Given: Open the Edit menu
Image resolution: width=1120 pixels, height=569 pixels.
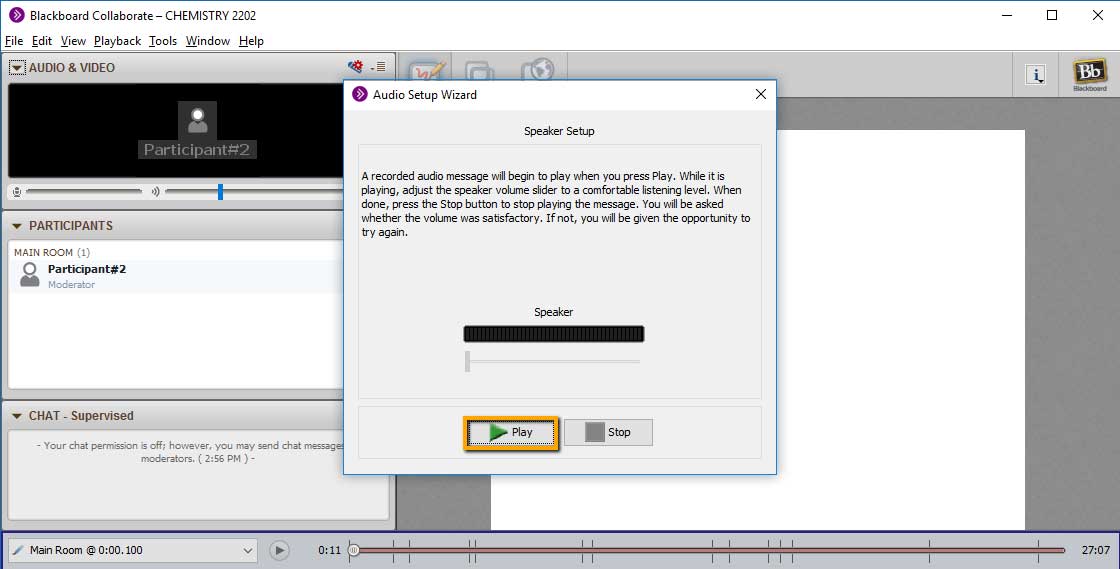Looking at the screenshot, I should [41, 41].
